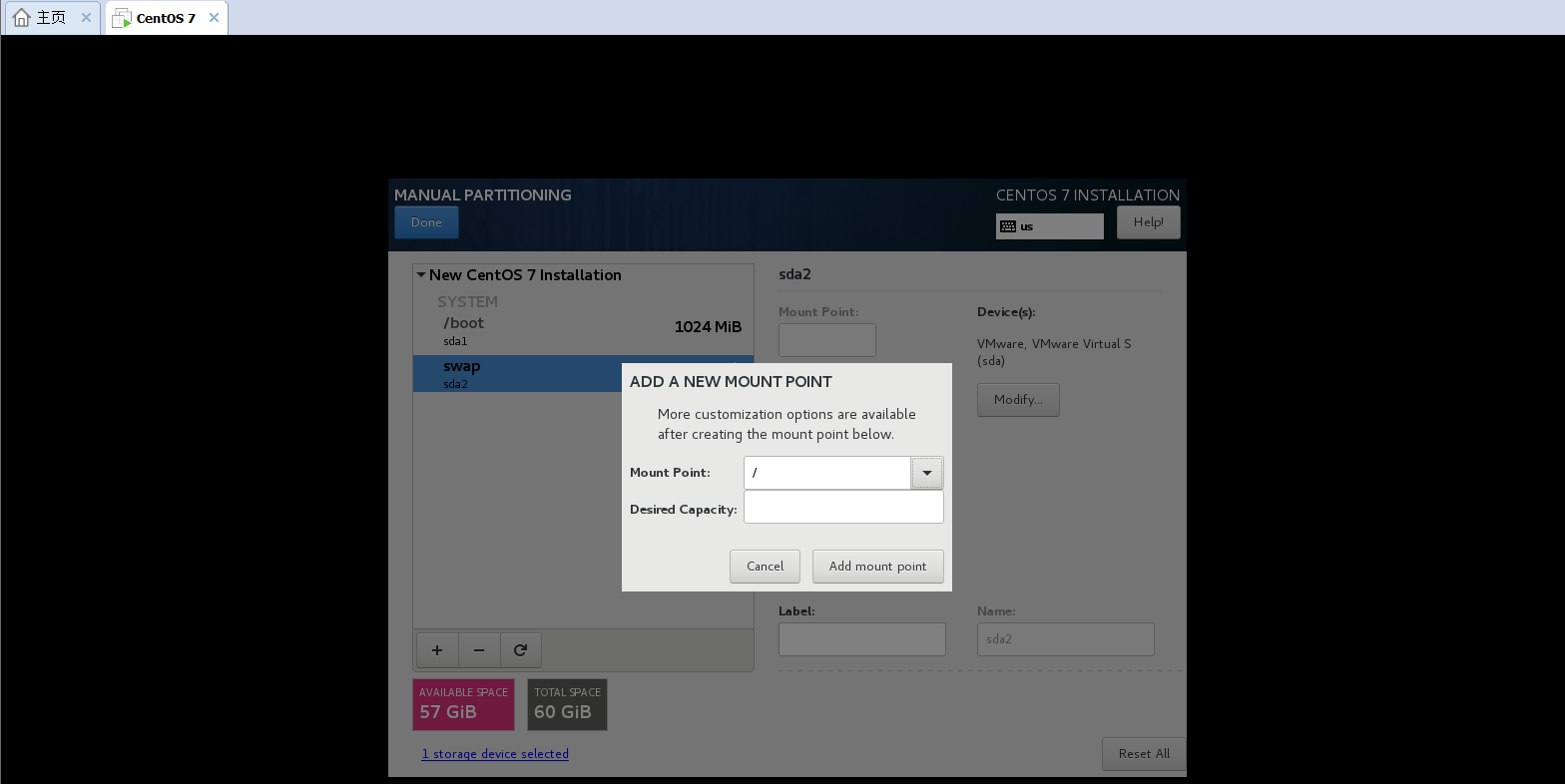Click the TOTAL SPACE 60 GiB box

click(567, 705)
